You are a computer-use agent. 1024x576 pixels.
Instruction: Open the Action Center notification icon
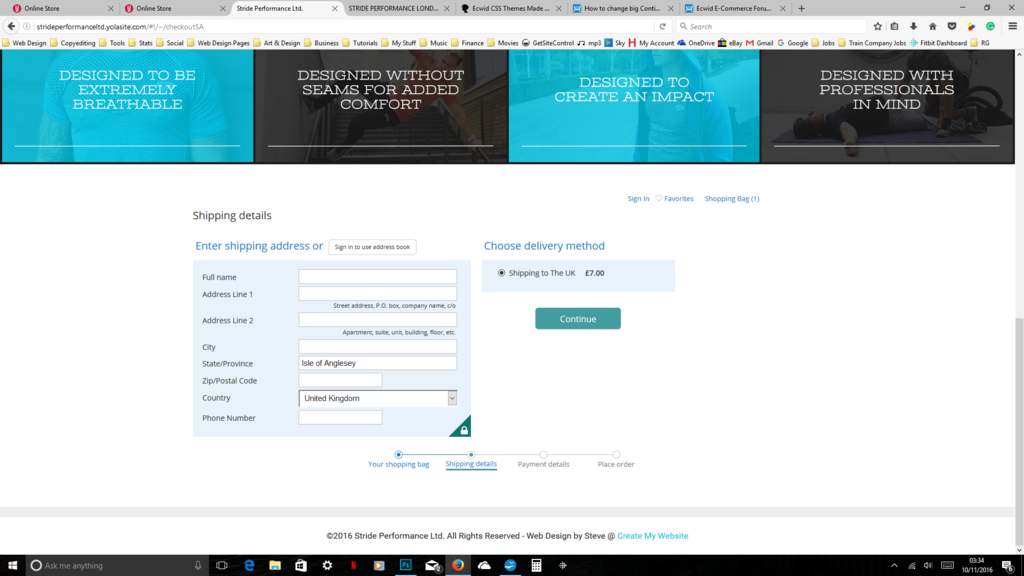1008,566
